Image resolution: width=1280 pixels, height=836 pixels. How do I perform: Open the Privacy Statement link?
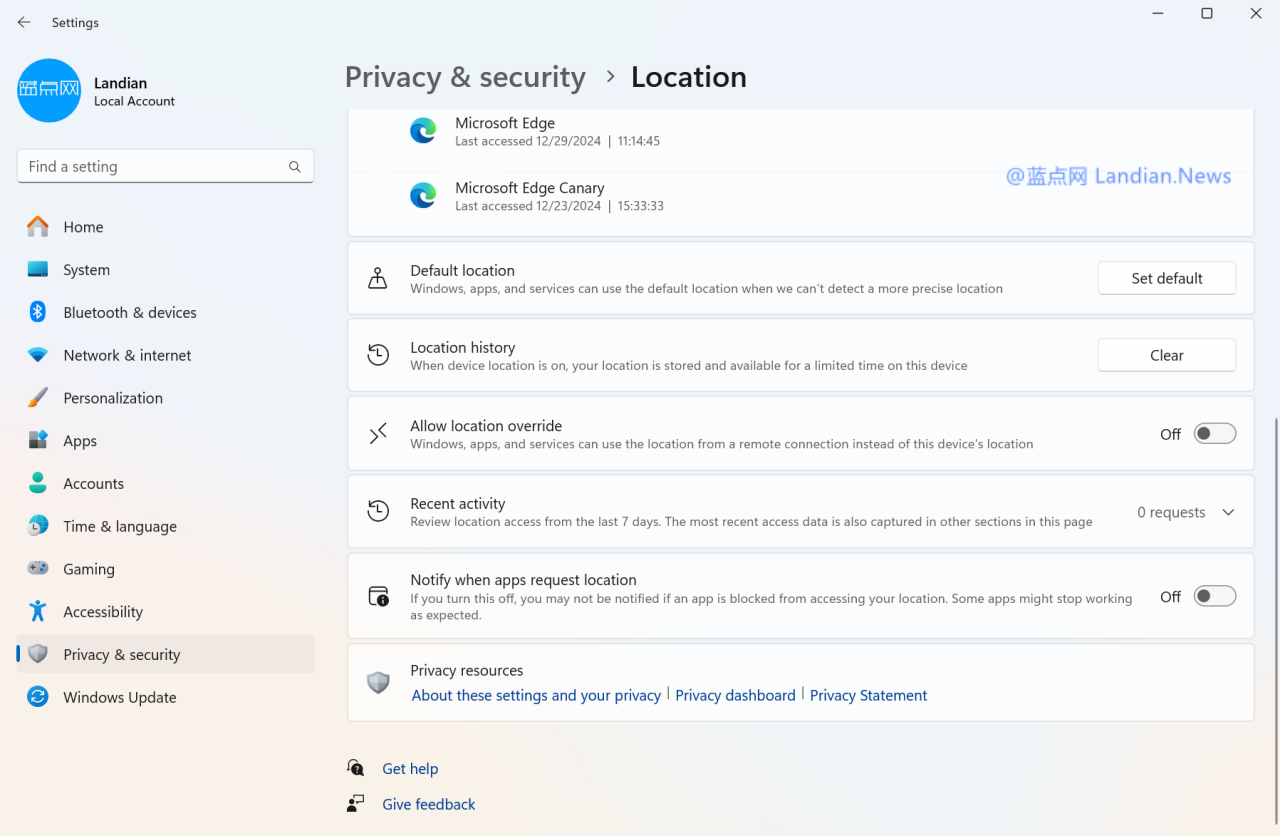pyautogui.click(x=869, y=695)
